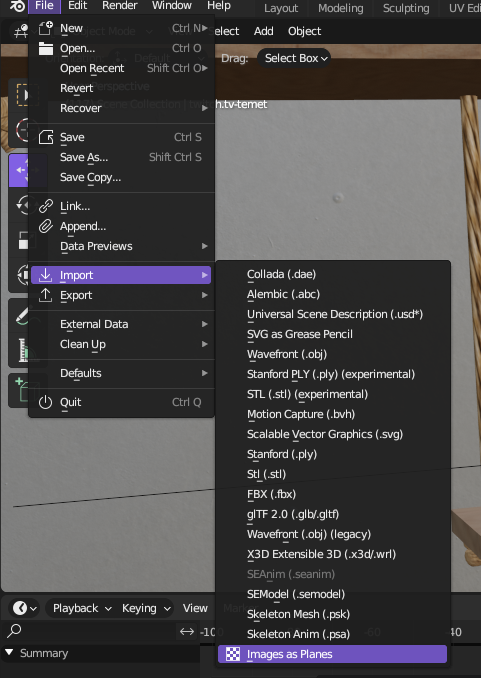The image size is (481, 678).
Task: Click the horizontal range arrows icon
Action: click(x=187, y=632)
